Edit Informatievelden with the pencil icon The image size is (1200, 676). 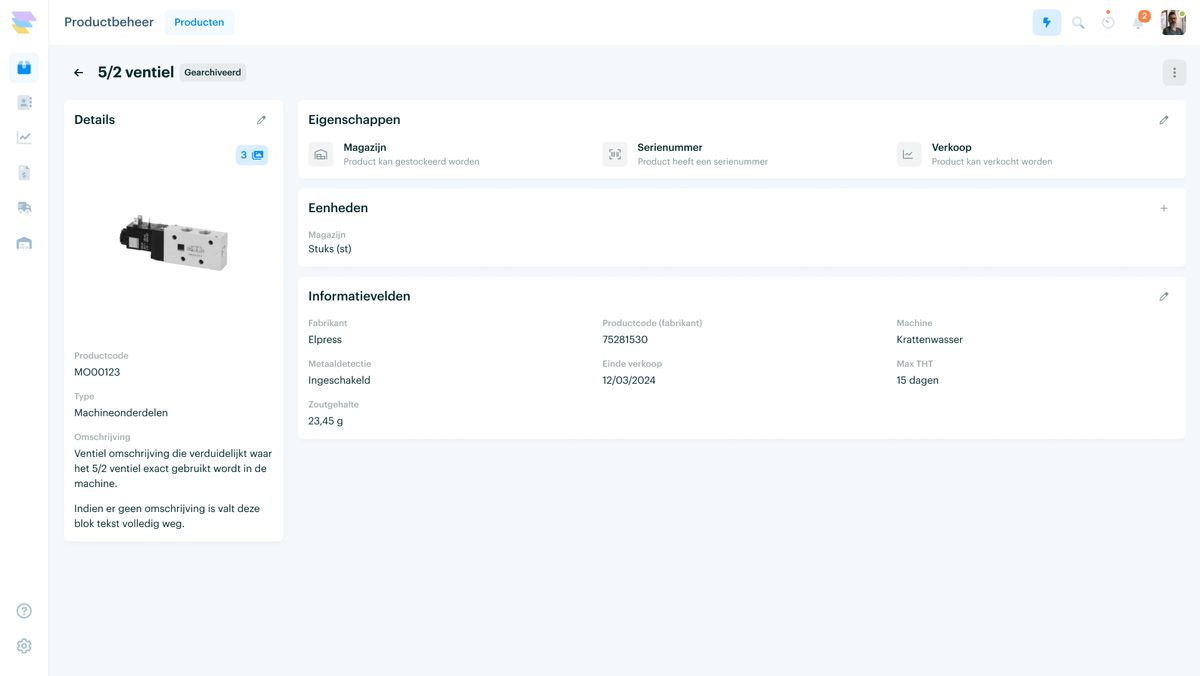click(x=1164, y=297)
